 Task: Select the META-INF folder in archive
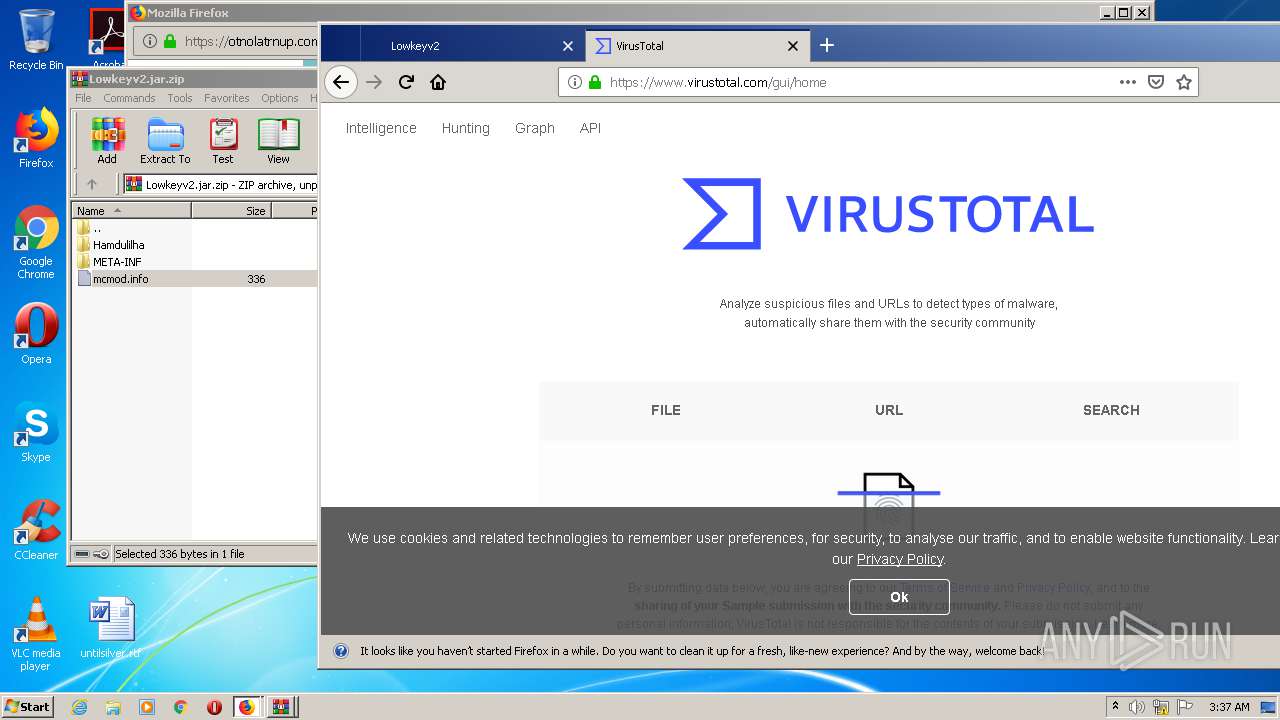point(117,262)
